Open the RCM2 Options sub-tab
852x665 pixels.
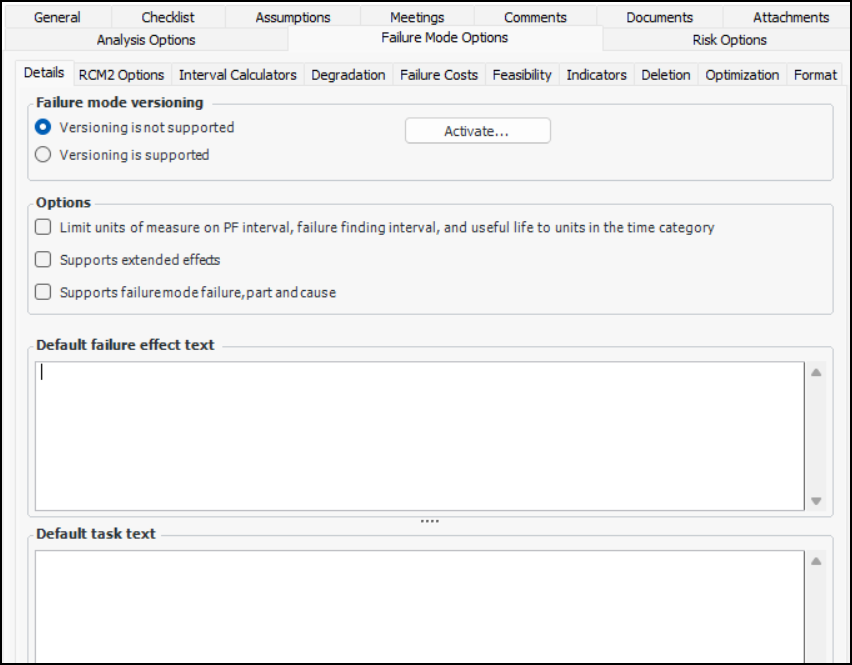tap(121, 74)
